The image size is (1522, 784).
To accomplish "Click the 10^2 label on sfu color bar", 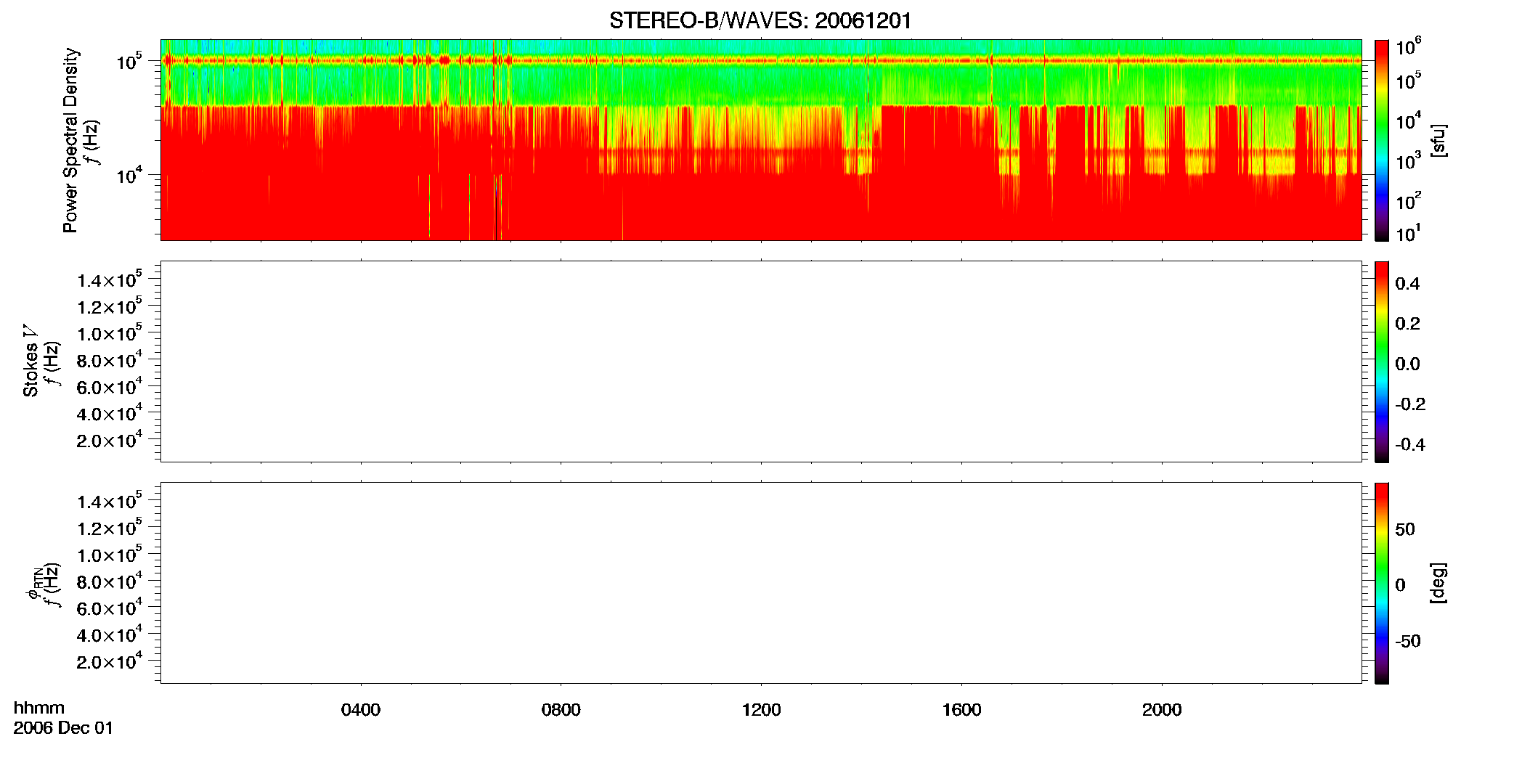I will click(x=1408, y=201).
